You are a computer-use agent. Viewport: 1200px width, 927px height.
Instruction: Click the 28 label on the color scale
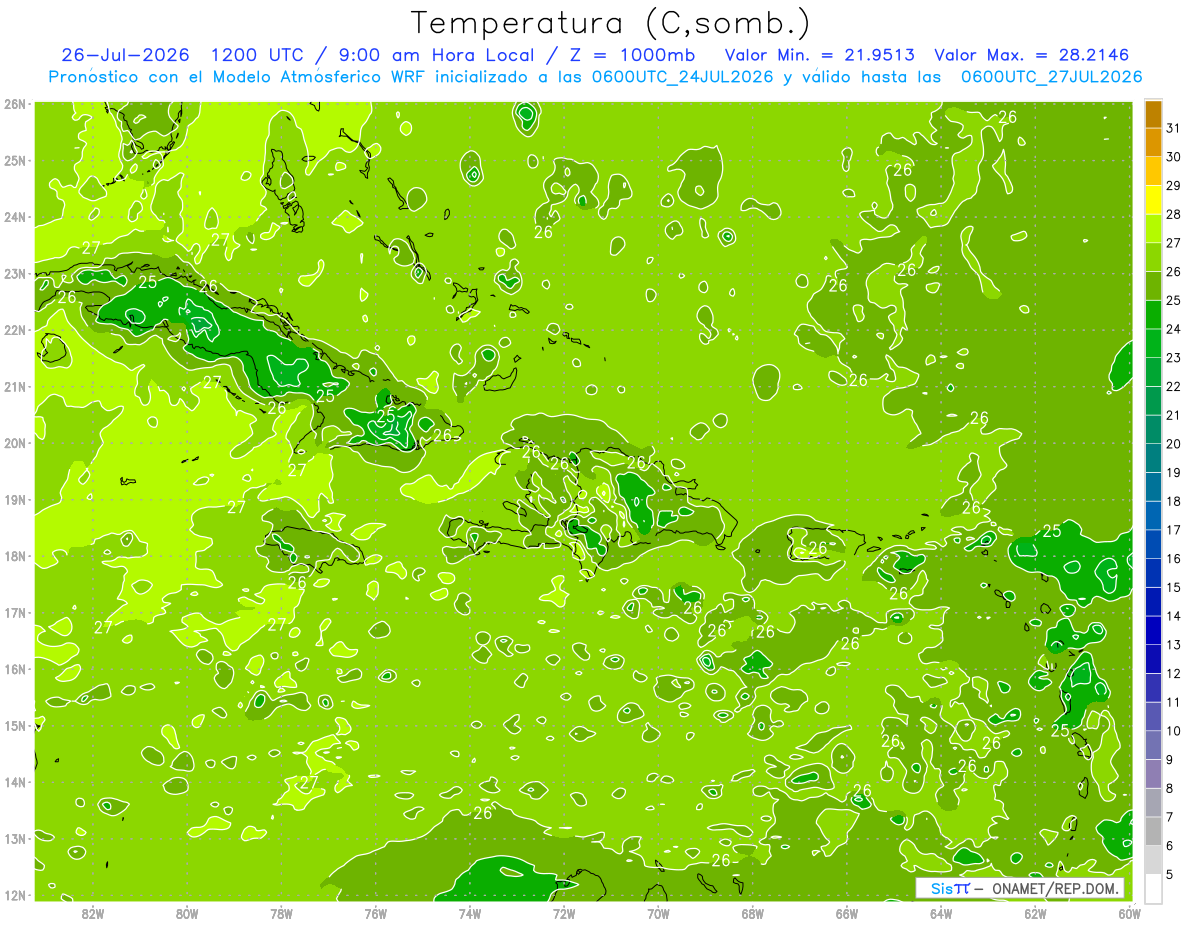[x=1173, y=214]
